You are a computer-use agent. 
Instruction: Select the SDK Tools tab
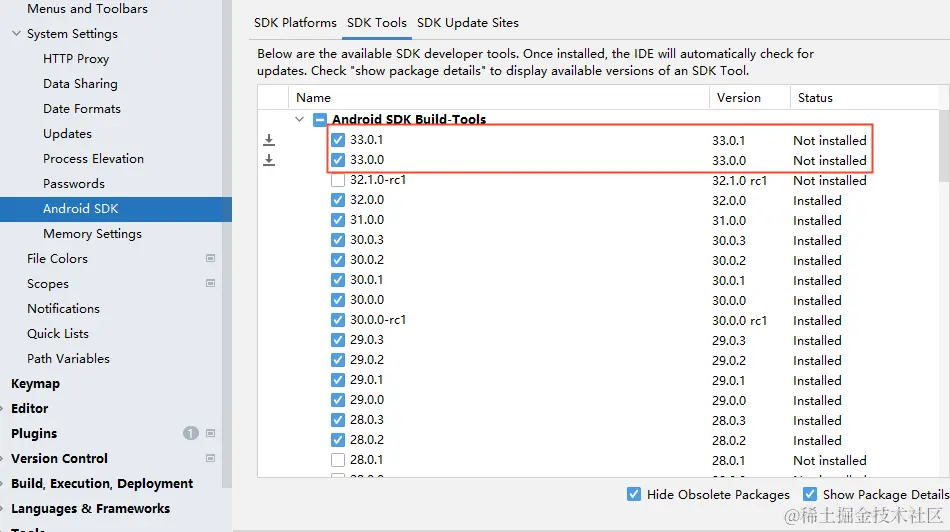tap(377, 23)
